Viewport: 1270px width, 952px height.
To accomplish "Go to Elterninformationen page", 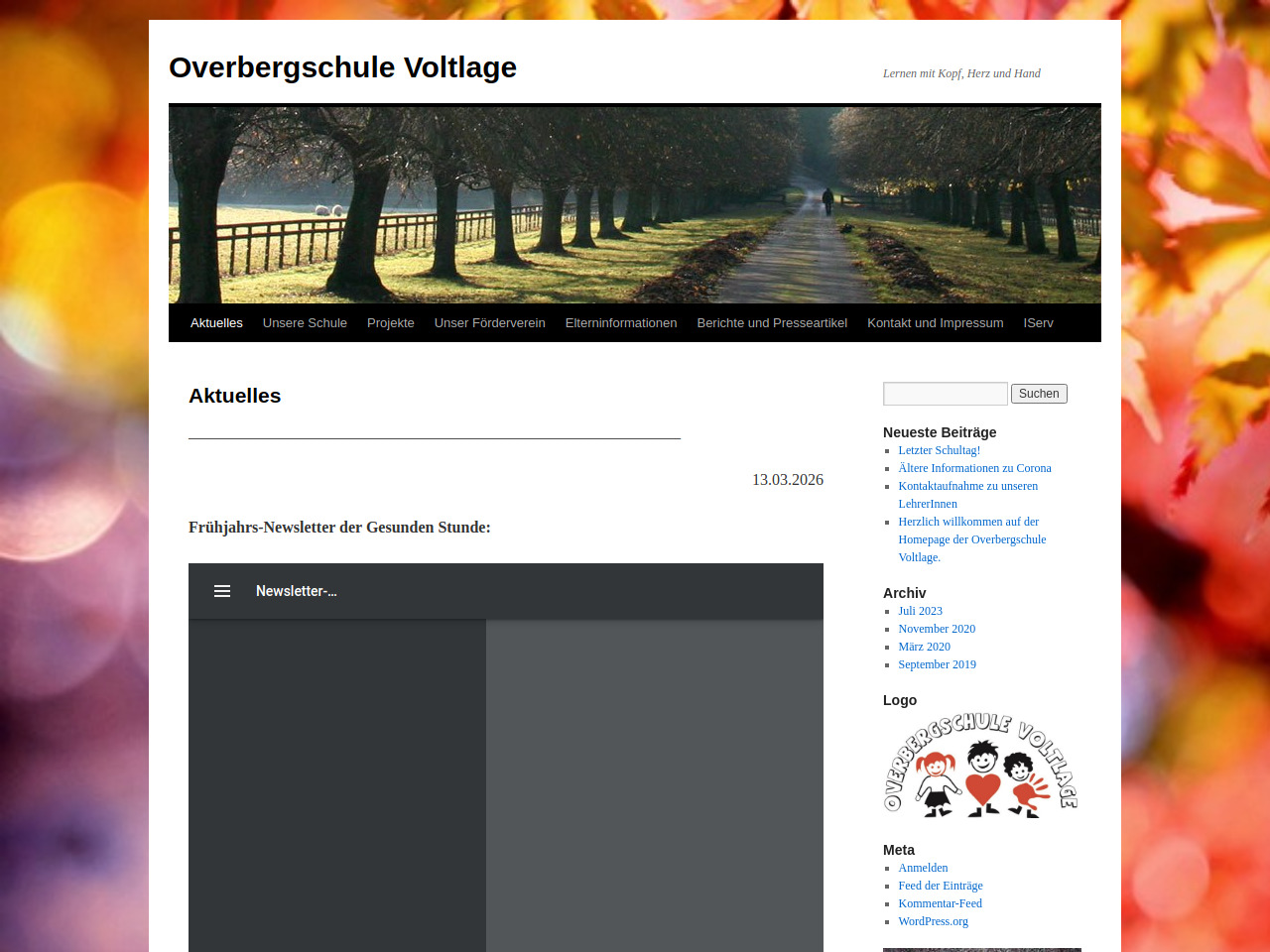I will [621, 323].
